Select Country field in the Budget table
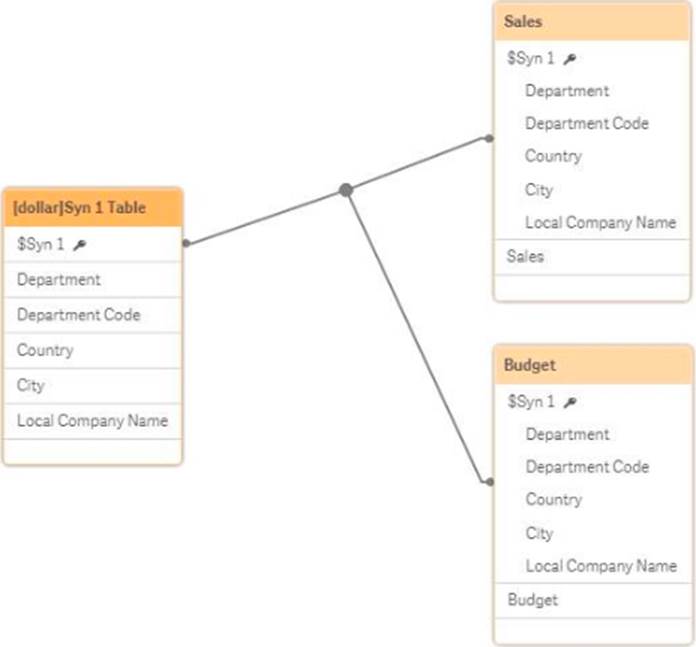Viewport: 696px width, 647px height. pyautogui.click(x=553, y=499)
